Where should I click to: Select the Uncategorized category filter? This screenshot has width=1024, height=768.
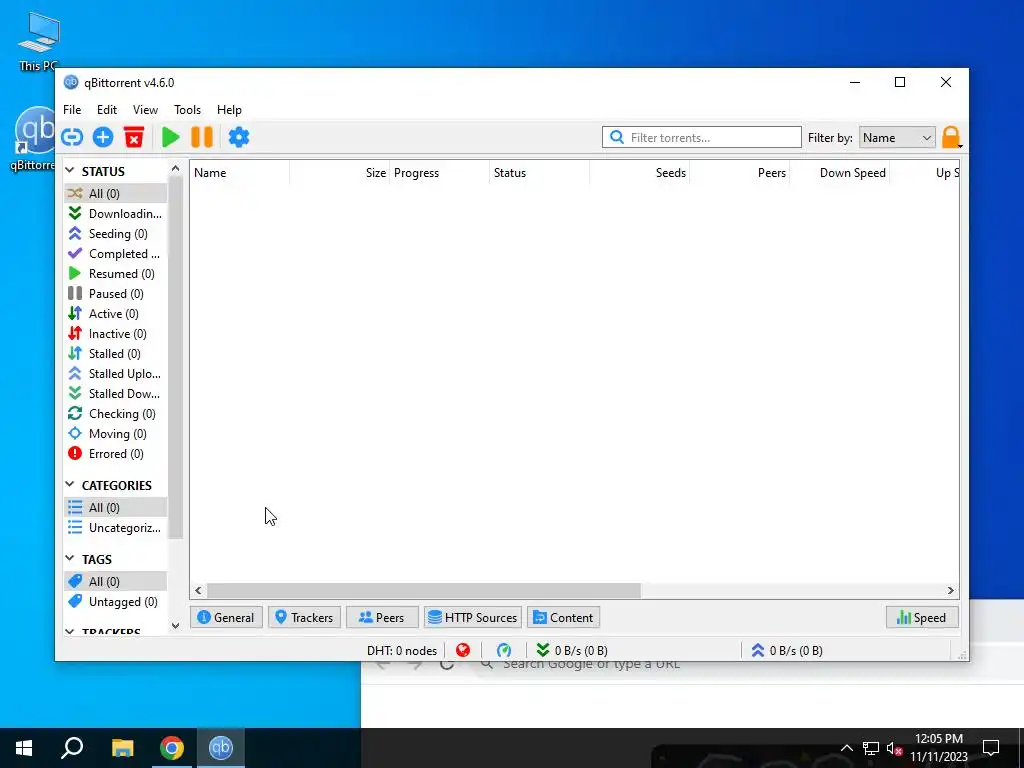coord(116,528)
